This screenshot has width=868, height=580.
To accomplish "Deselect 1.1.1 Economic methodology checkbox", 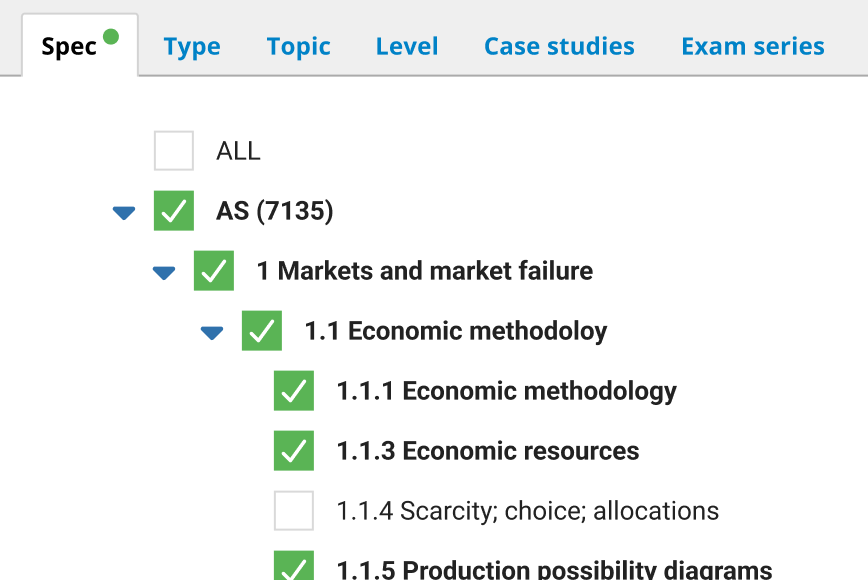I will click(x=294, y=391).
